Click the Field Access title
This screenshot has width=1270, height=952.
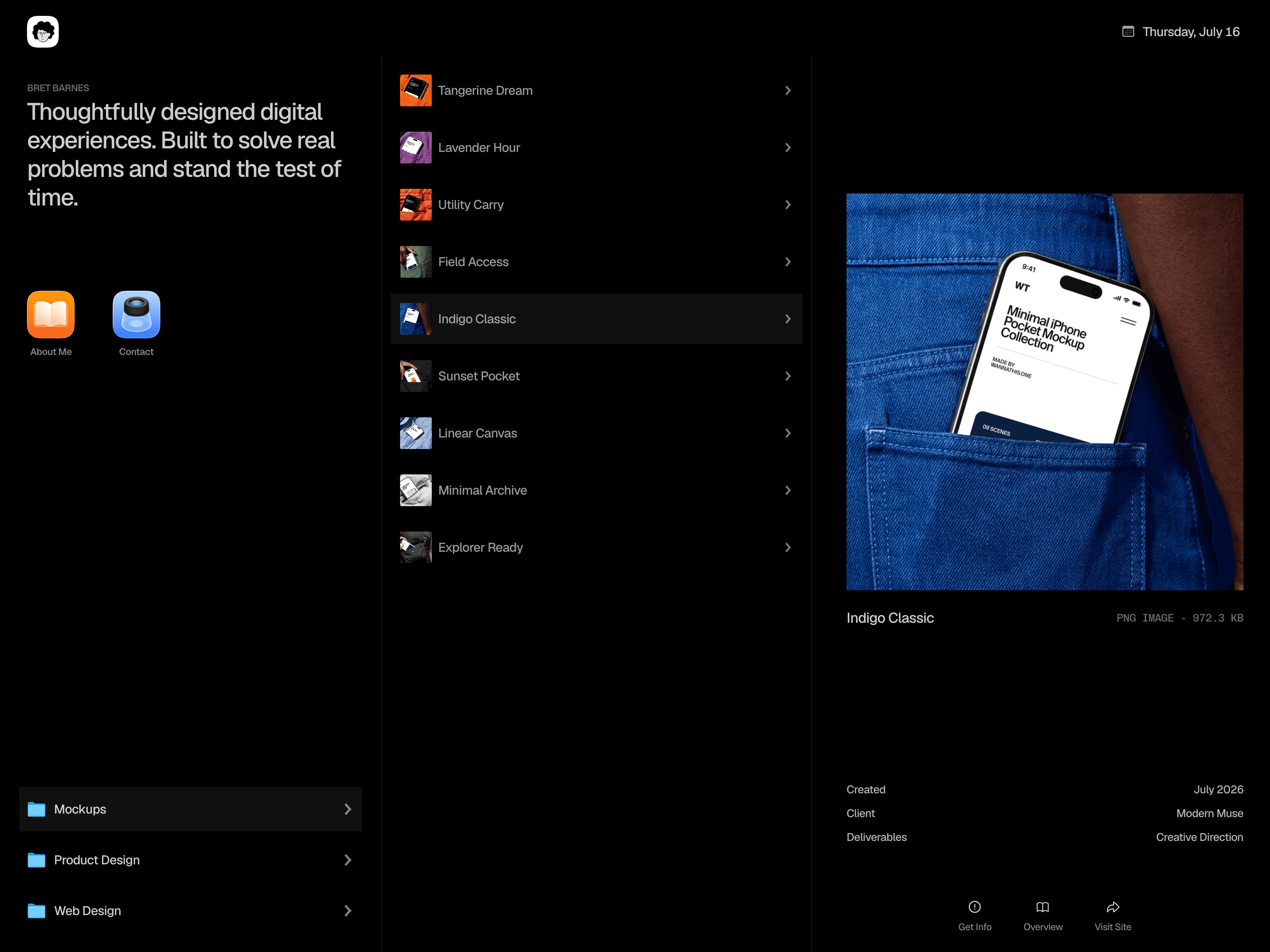point(473,262)
